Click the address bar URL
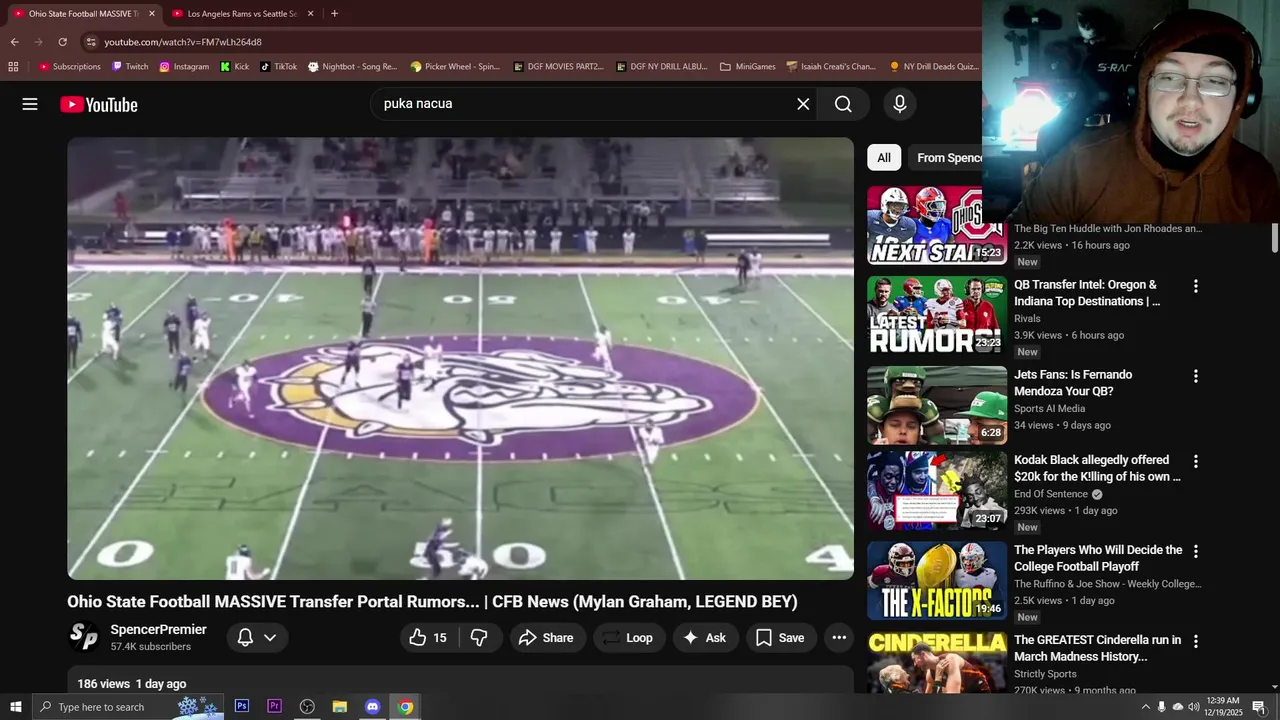The width and height of the screenshot is (1280, 720). 183,42
